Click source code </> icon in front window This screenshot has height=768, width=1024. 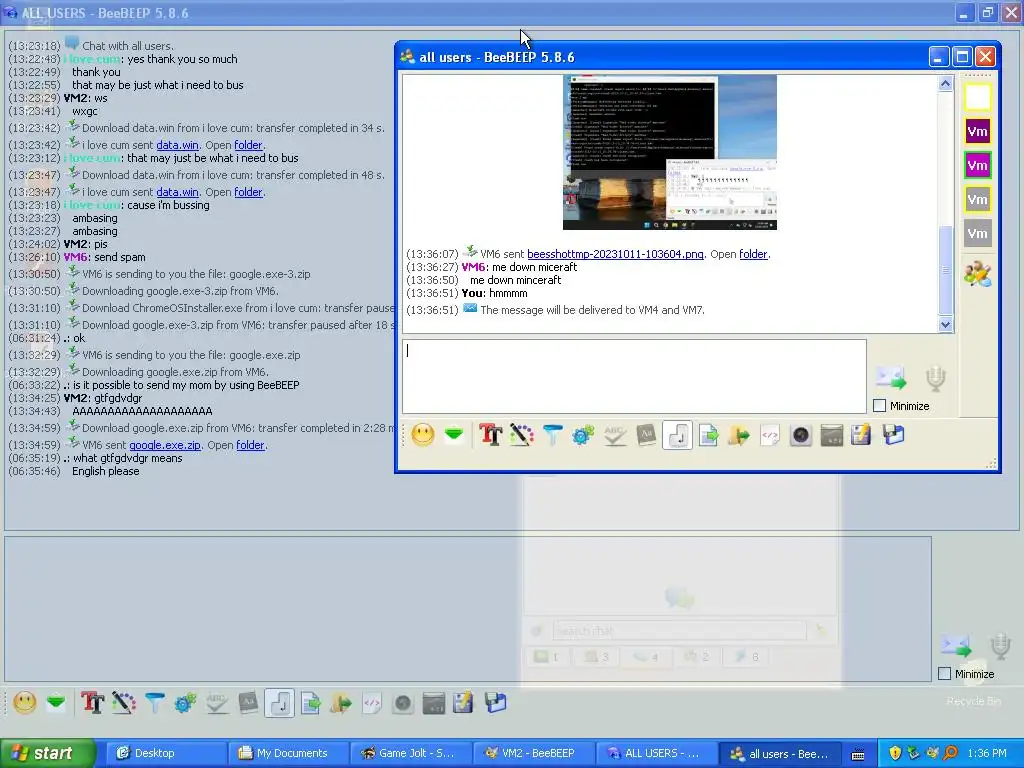tap(770, 435)
